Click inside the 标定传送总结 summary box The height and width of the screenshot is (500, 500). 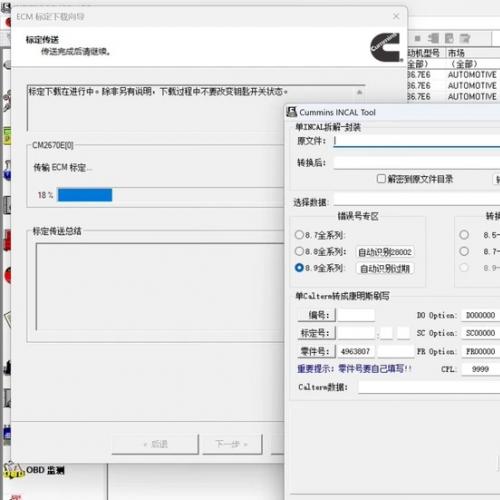(160, 287)
